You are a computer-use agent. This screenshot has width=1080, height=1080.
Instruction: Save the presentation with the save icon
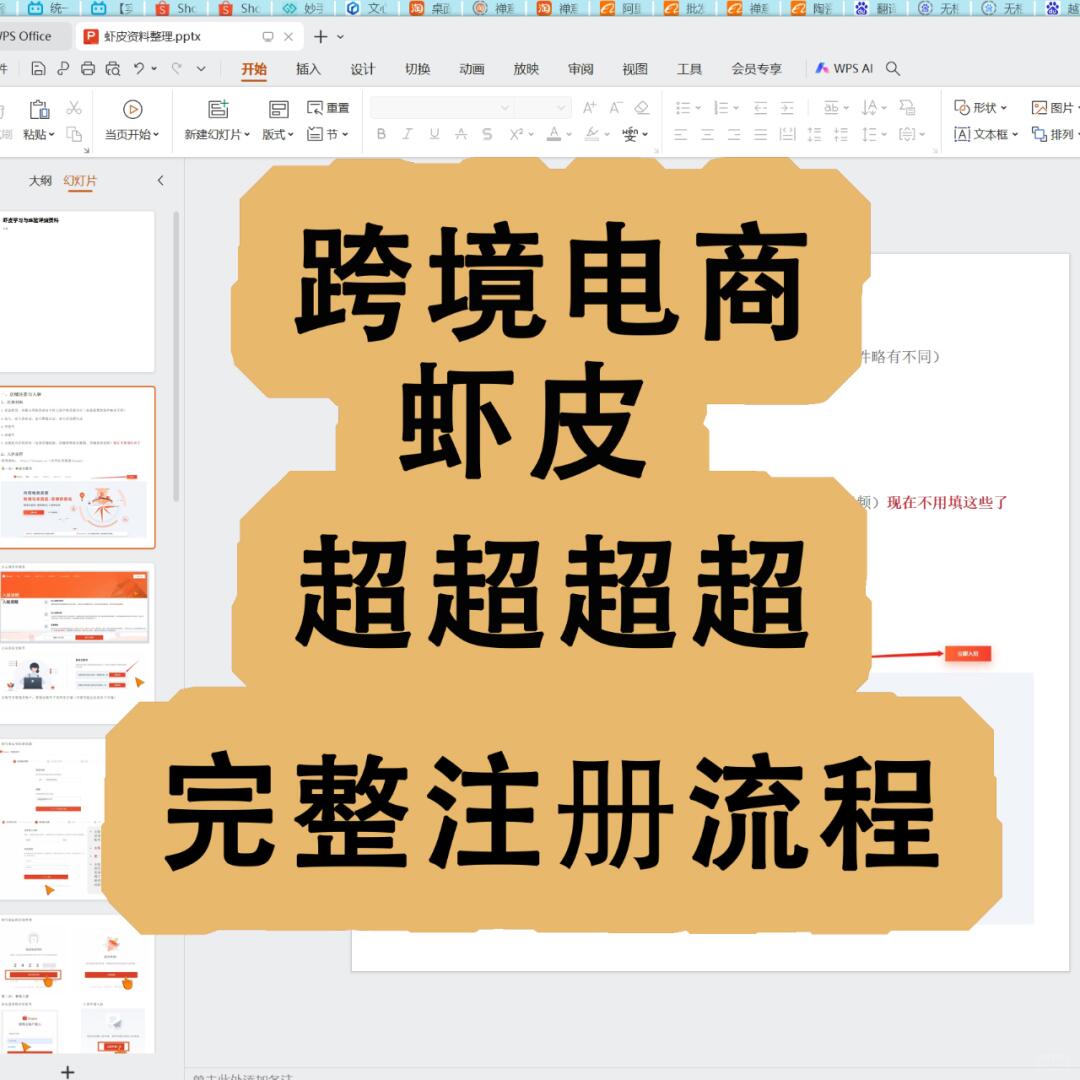(39, 68)
